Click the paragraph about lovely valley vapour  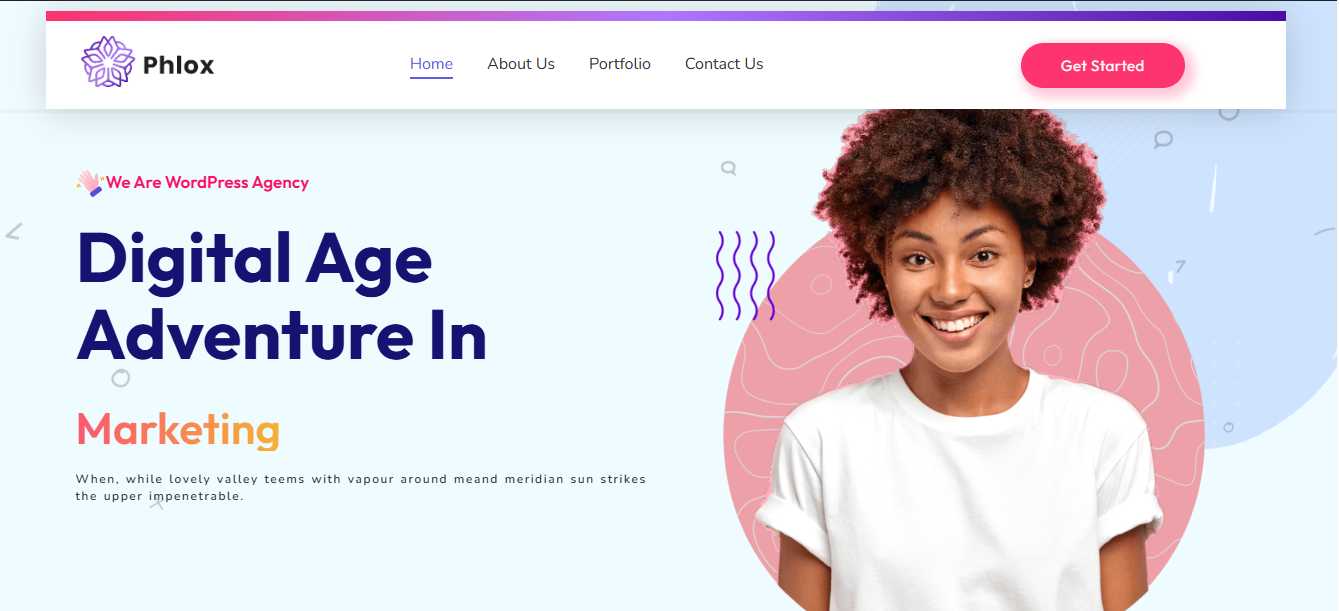361,488
